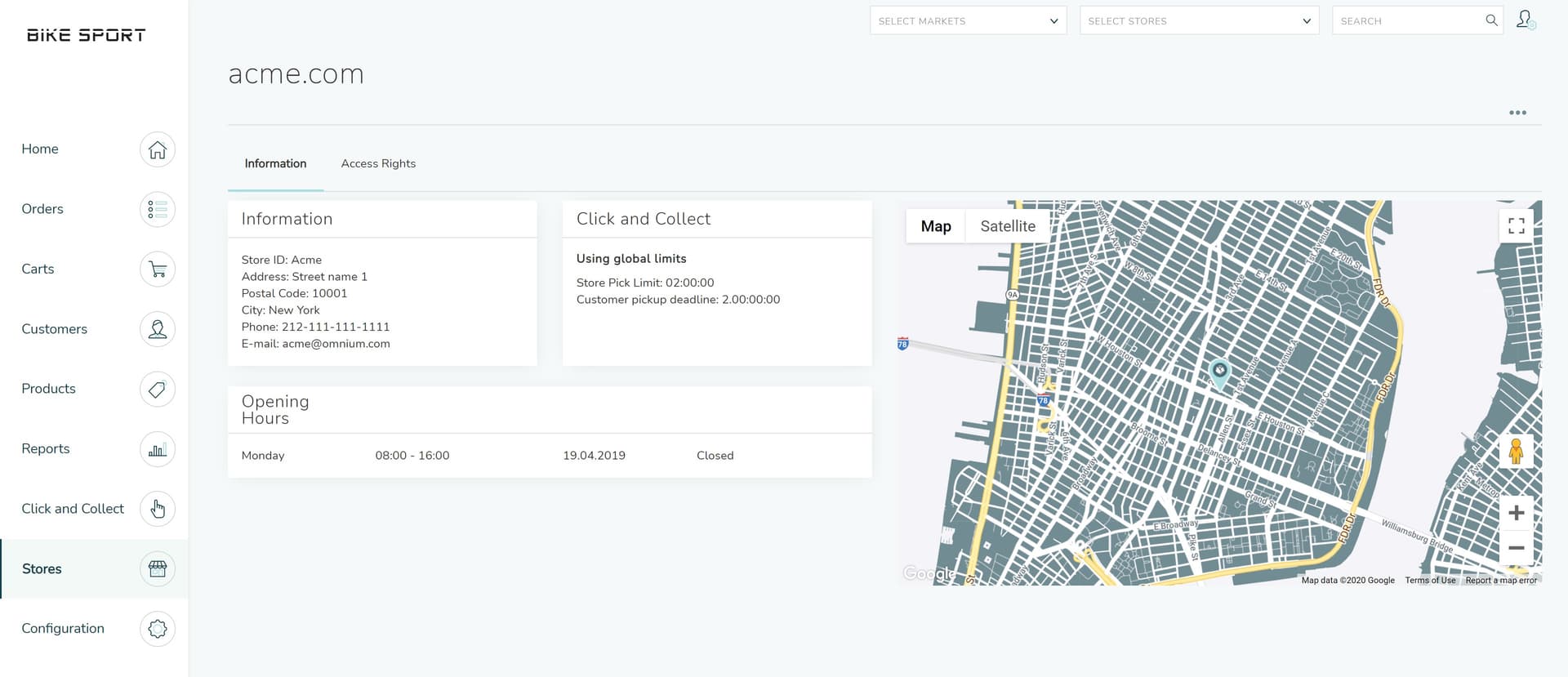Zoom in on the map
The height and width of the screenshot is (677, 1568).
1517,513
